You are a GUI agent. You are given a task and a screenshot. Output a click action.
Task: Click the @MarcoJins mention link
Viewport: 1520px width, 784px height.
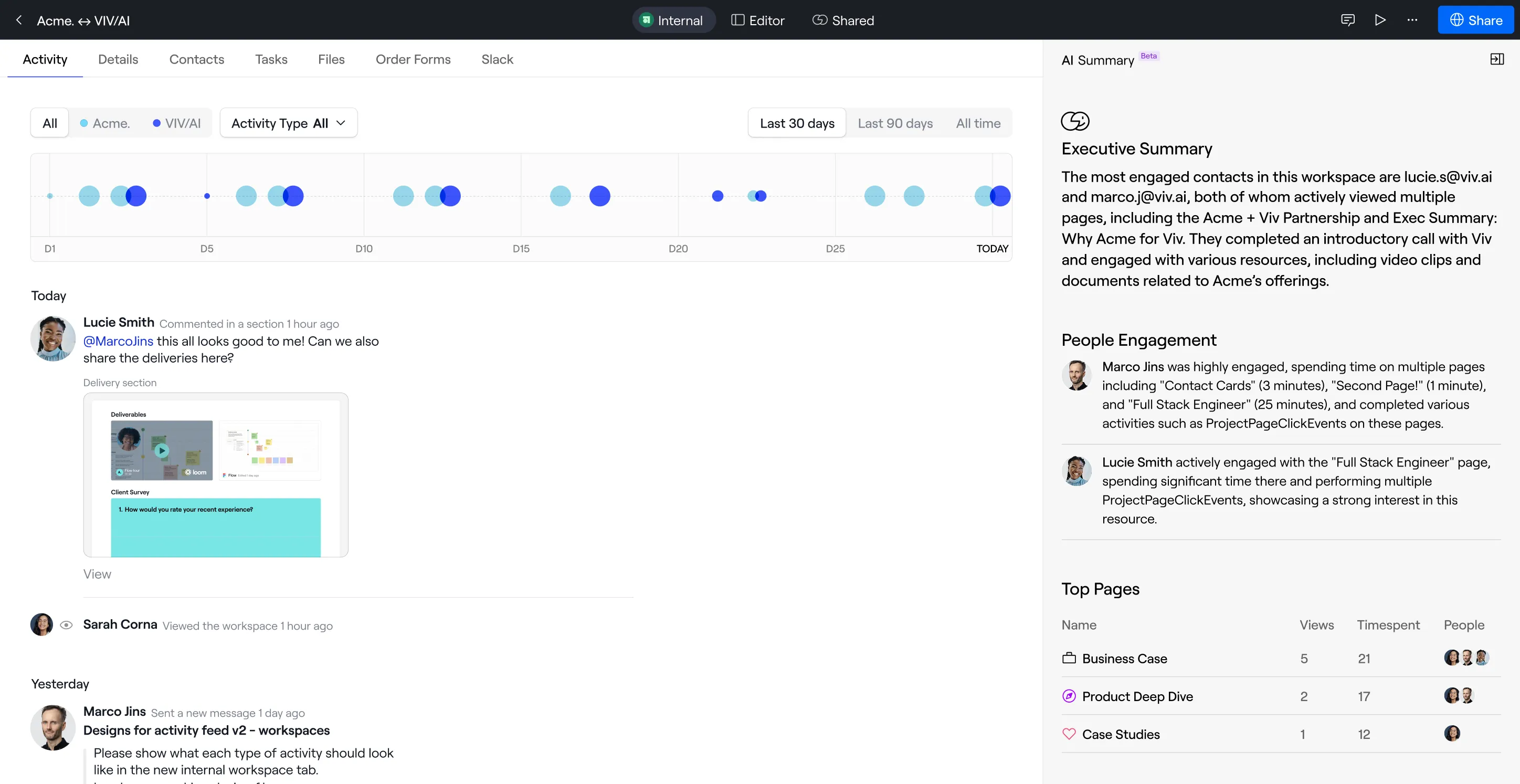[118, 341]
